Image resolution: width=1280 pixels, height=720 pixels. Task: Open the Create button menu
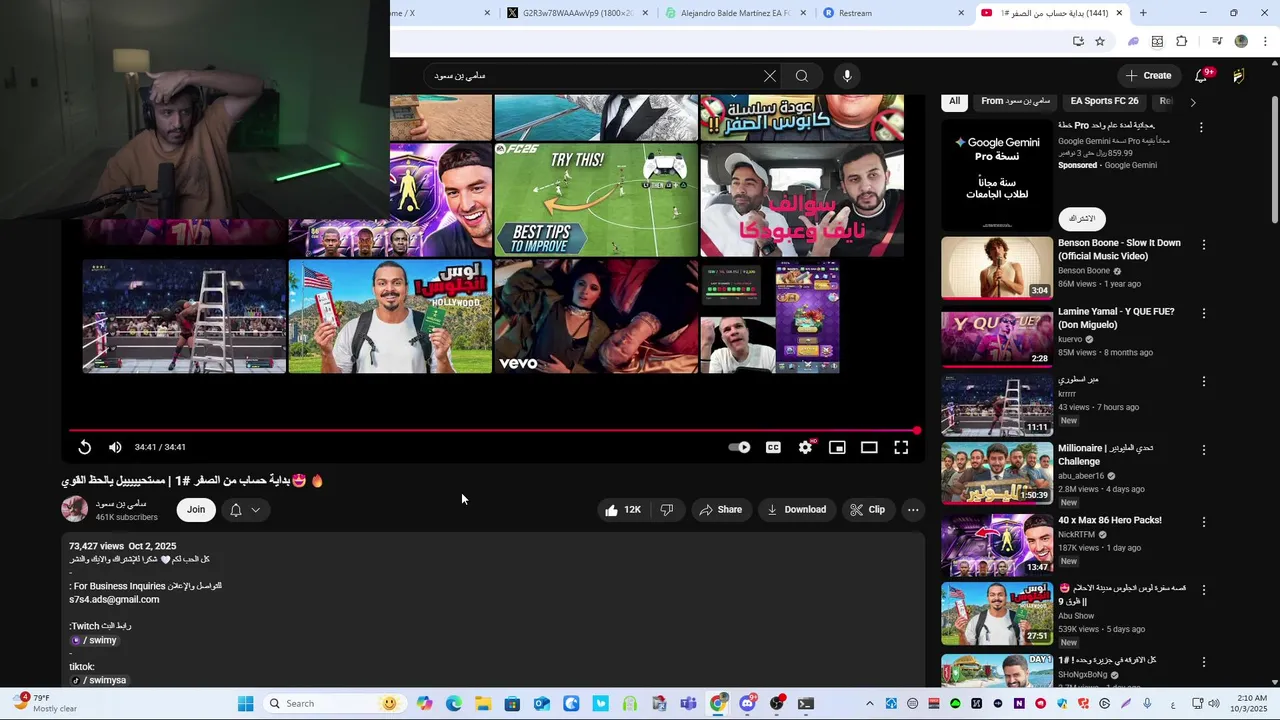(x=1148, y=76)
